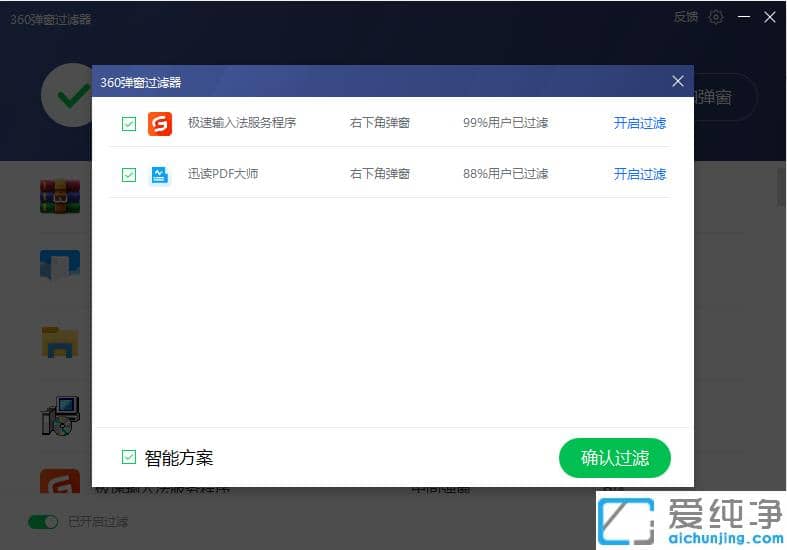Uncheck the 极速输入法服务程序 checkbox
The image size is (787, 550).
129,123
